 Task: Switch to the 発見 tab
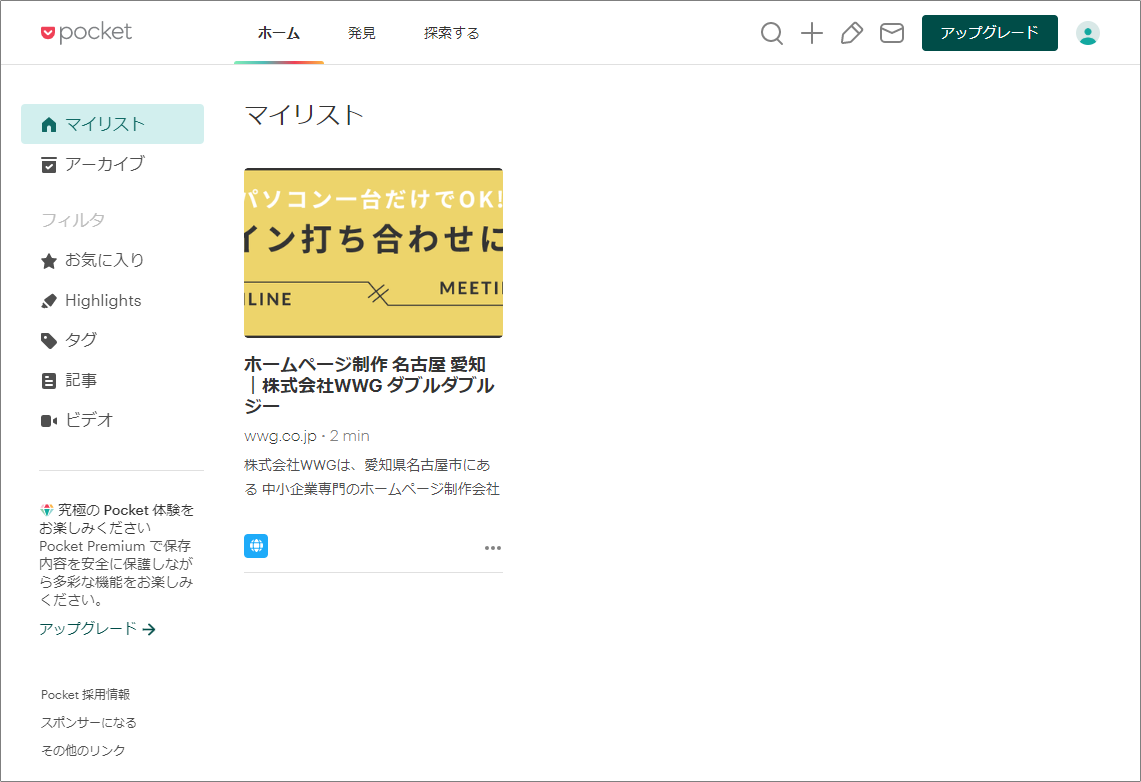click(362, 33)
